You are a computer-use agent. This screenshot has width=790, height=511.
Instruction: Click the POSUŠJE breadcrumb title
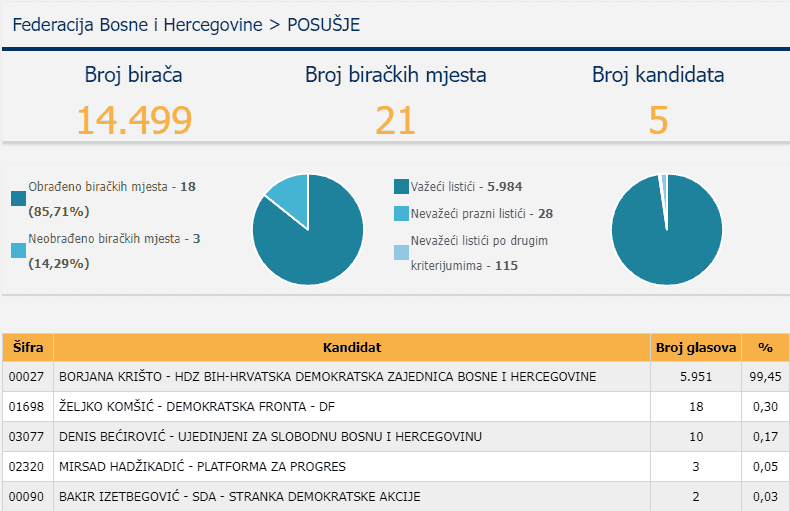(x=323, y=24)
